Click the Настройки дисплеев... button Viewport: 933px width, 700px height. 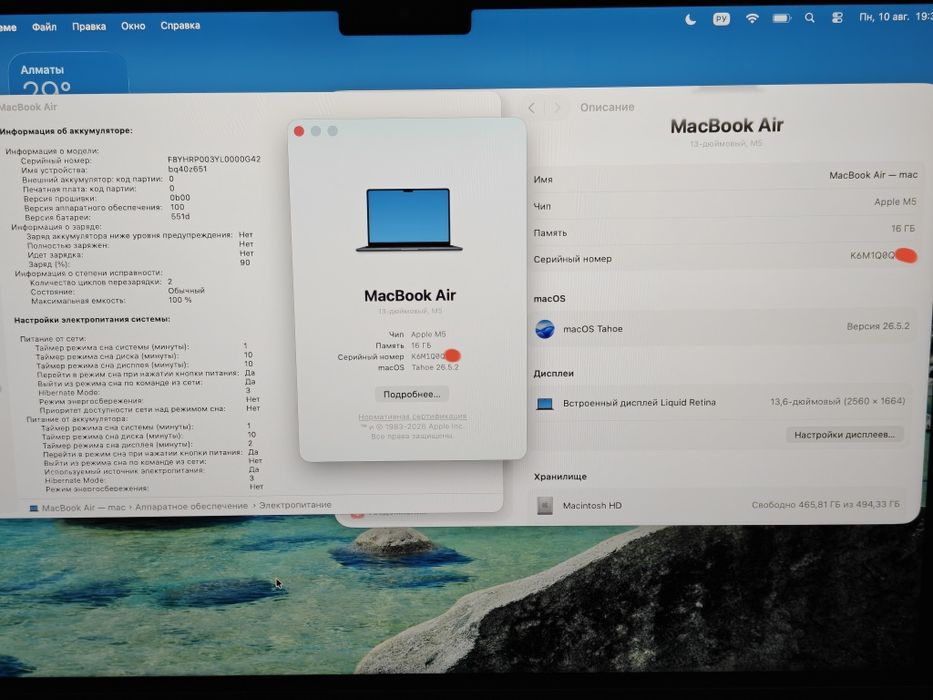[844, 435]
